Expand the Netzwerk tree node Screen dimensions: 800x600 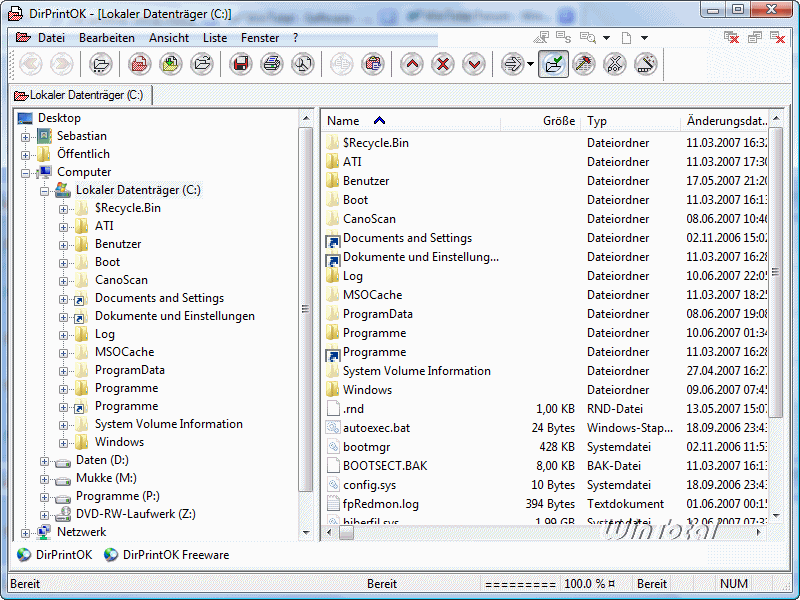pos(26,533)
